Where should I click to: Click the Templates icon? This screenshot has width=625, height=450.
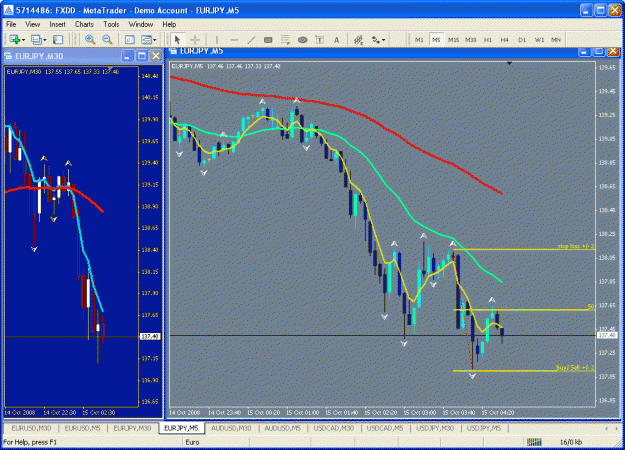click(x=146, y=39)
